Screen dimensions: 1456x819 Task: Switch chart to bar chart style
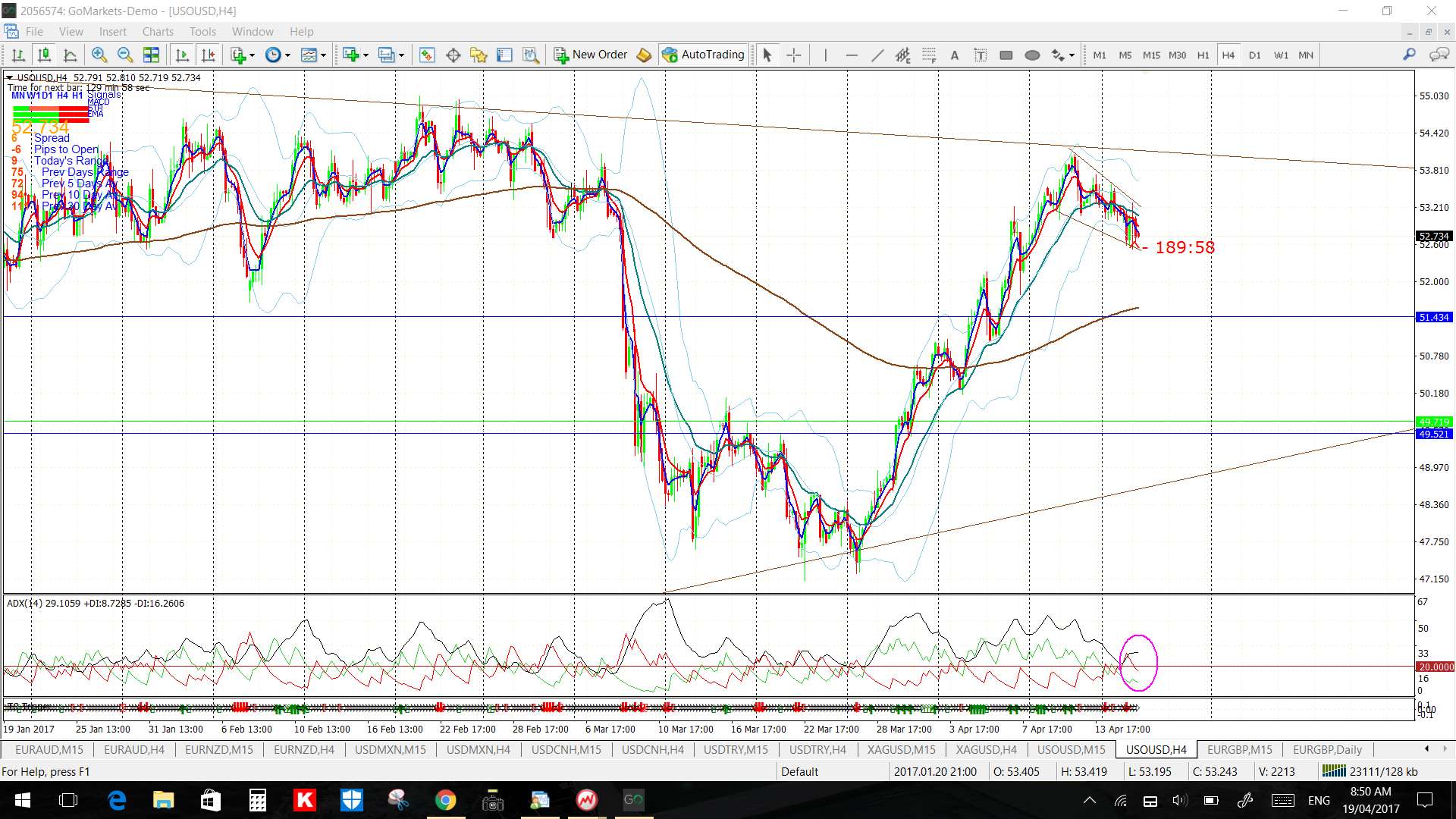19,55
